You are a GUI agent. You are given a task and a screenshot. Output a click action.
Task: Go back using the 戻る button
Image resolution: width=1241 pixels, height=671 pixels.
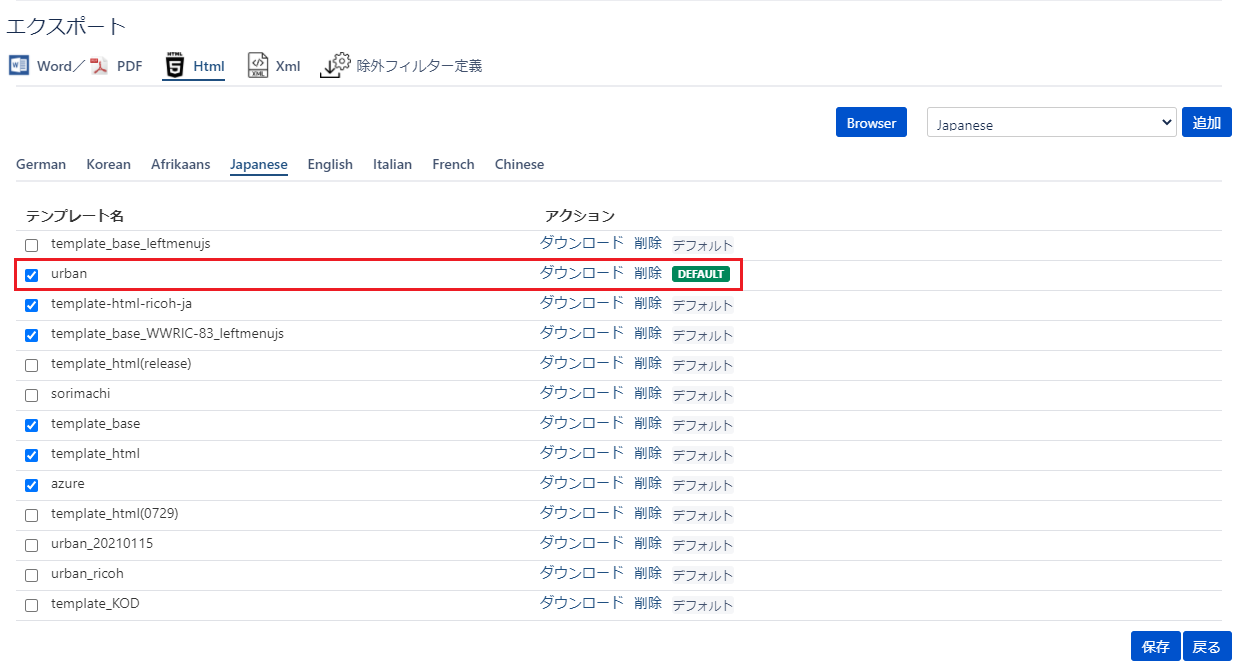[1206, 647]
